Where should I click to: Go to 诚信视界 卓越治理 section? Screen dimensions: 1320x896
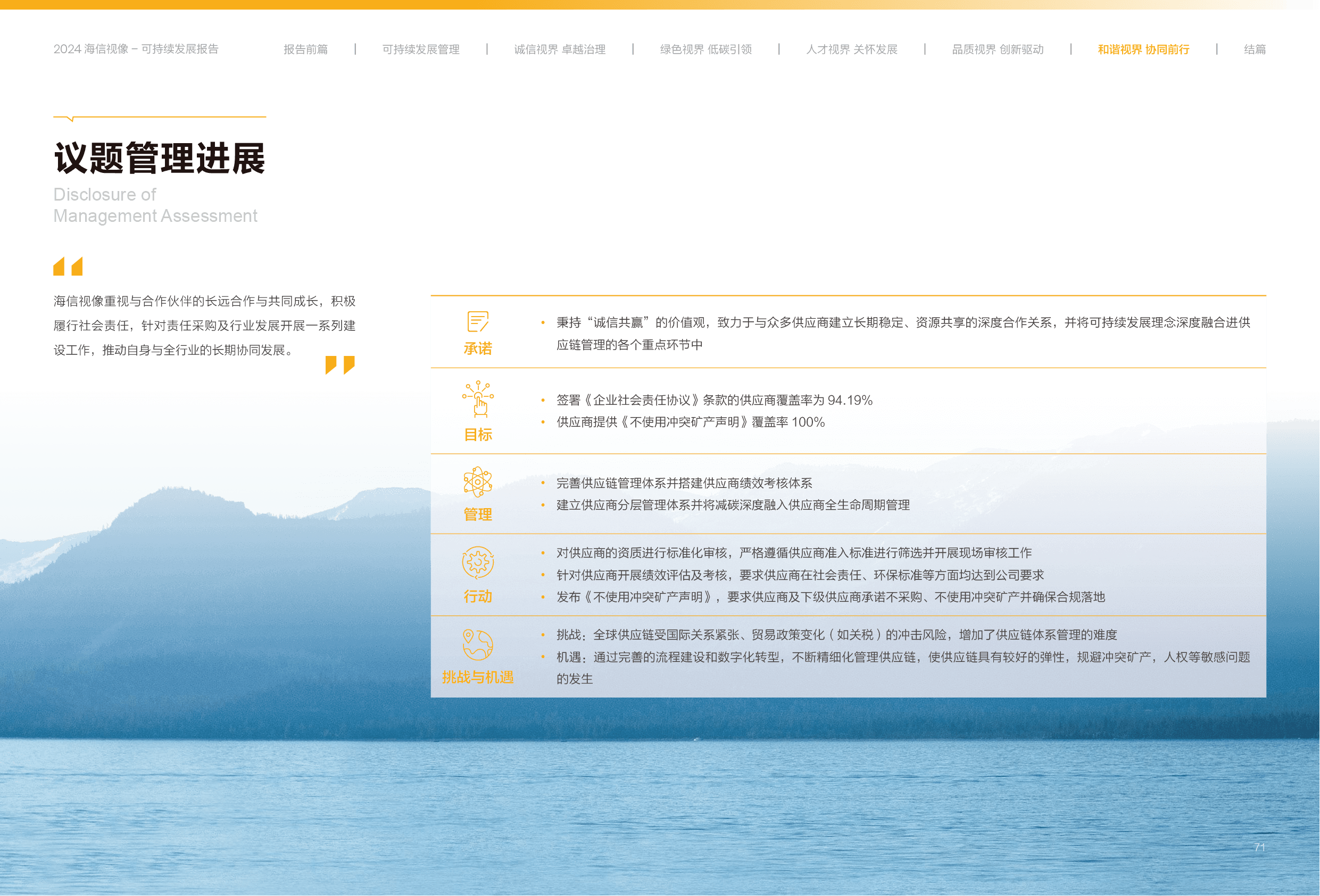pyautogui.click(x=560, y=49)
